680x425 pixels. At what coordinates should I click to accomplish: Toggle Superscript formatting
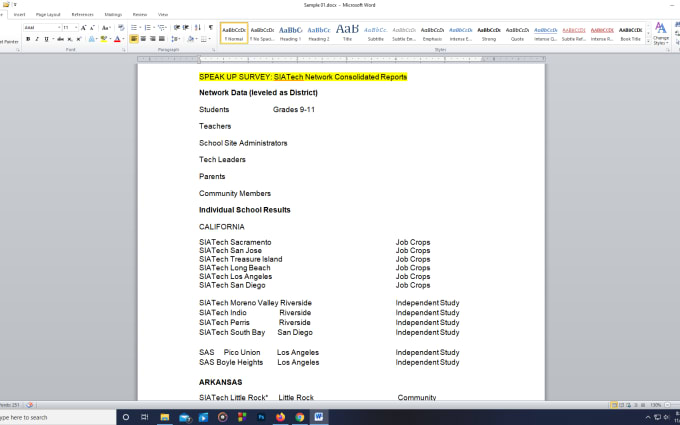click(x=78, y=39)
